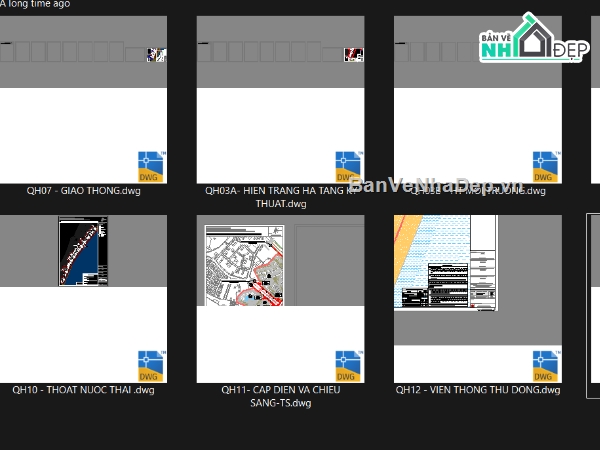Viewport: 600px width, 450px height.
Task: Click the DWG icon on QH07 file
Action: pyautogui.click(x=152, y=167)
